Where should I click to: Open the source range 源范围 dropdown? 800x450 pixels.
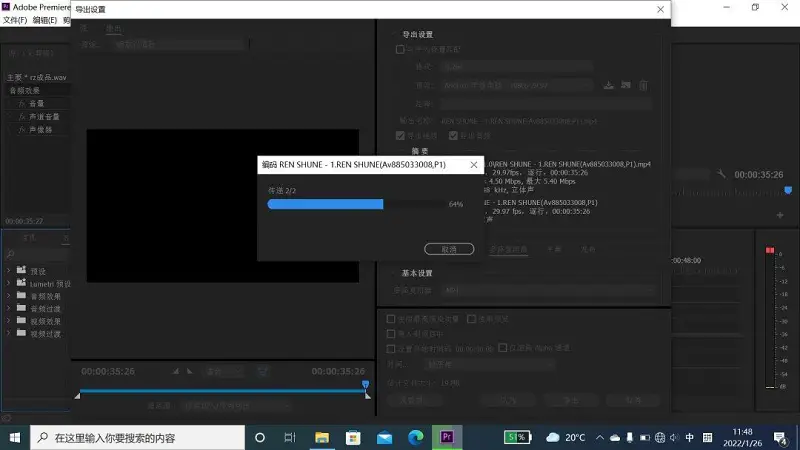click(x=236, y=406)
